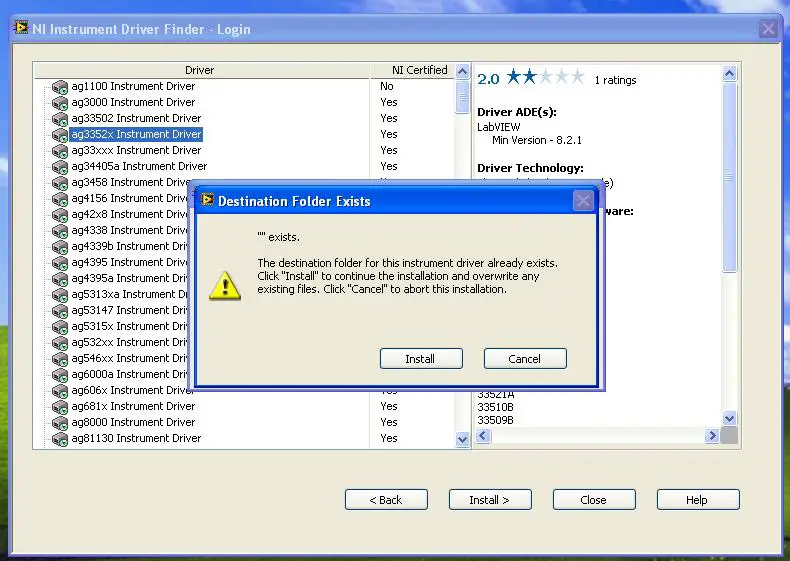The image size is (790, 561).
Task: Click the Close button at the bottom
Action: (594, 500)
